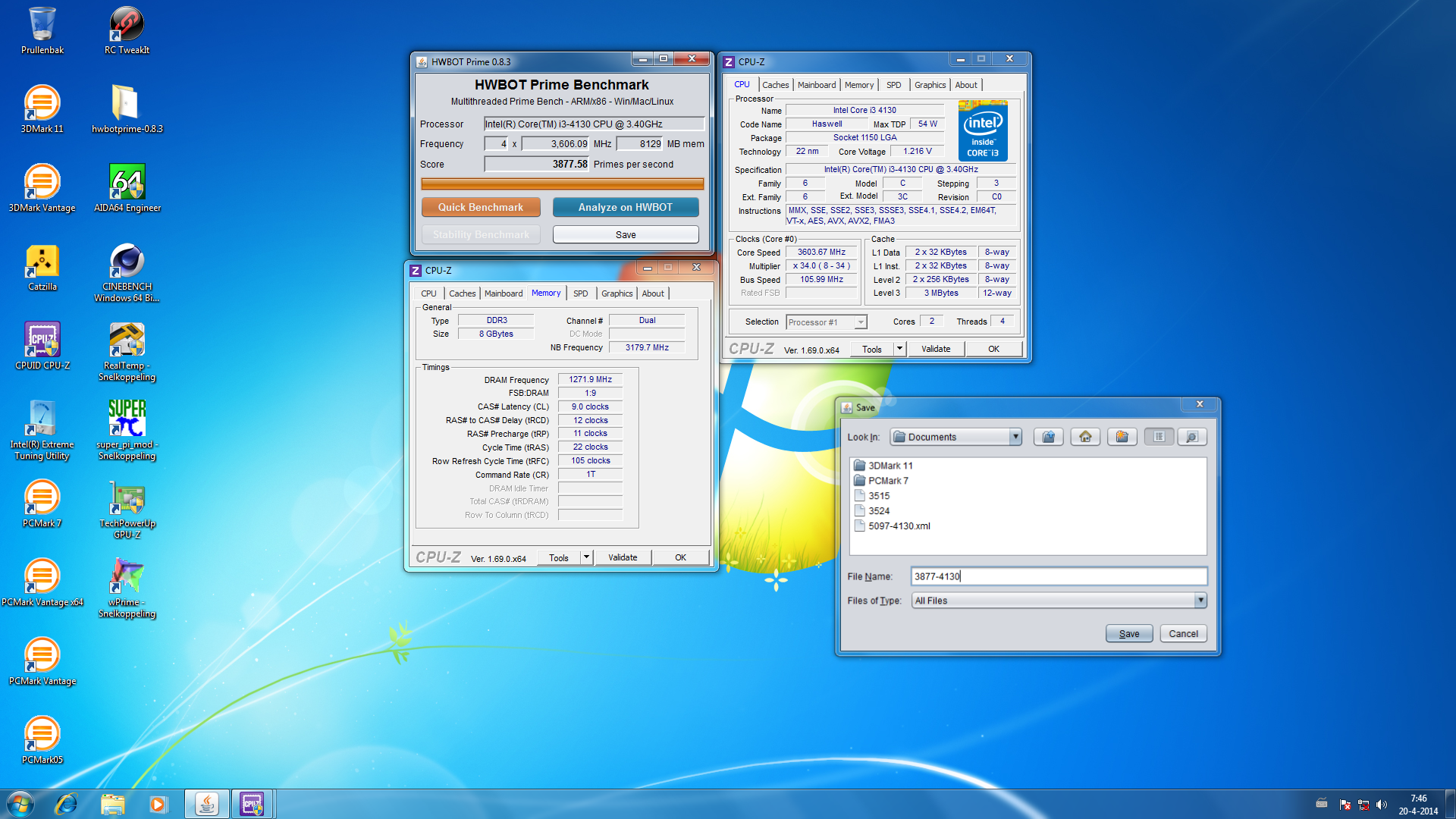Select RC TweakIt desktop icon
Viewport: 1456px width, 819px height.
127,30
